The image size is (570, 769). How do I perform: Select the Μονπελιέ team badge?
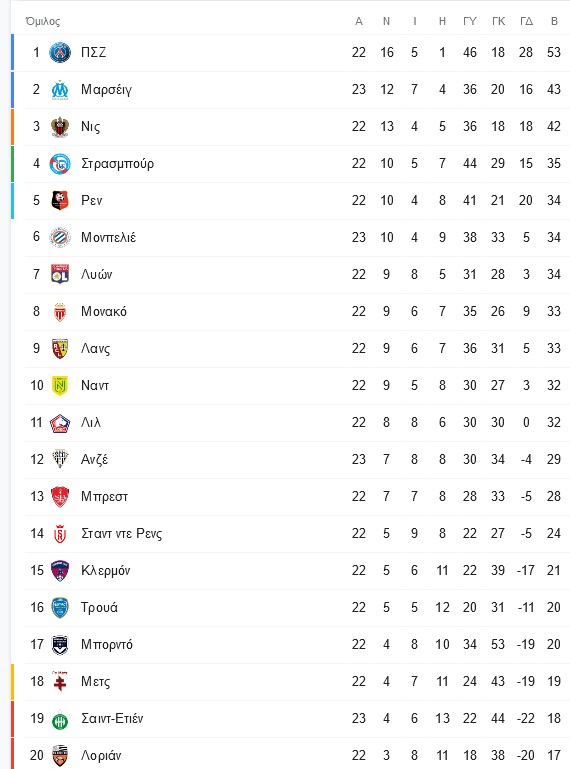tap(60, 237)
